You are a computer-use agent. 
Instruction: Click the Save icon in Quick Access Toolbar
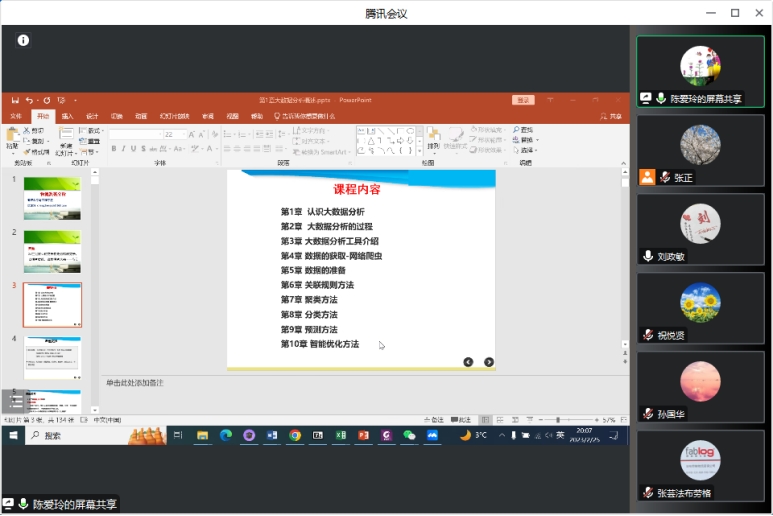[x=15, y=100]
